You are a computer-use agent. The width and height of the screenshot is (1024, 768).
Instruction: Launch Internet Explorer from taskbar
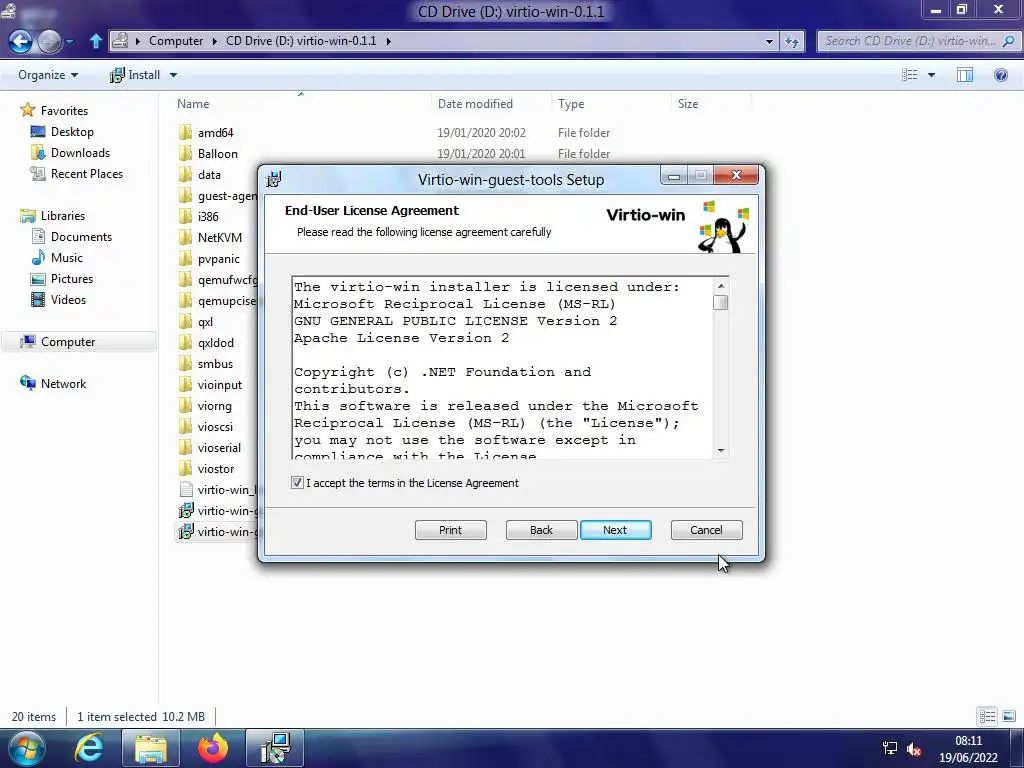coord(88,748)
